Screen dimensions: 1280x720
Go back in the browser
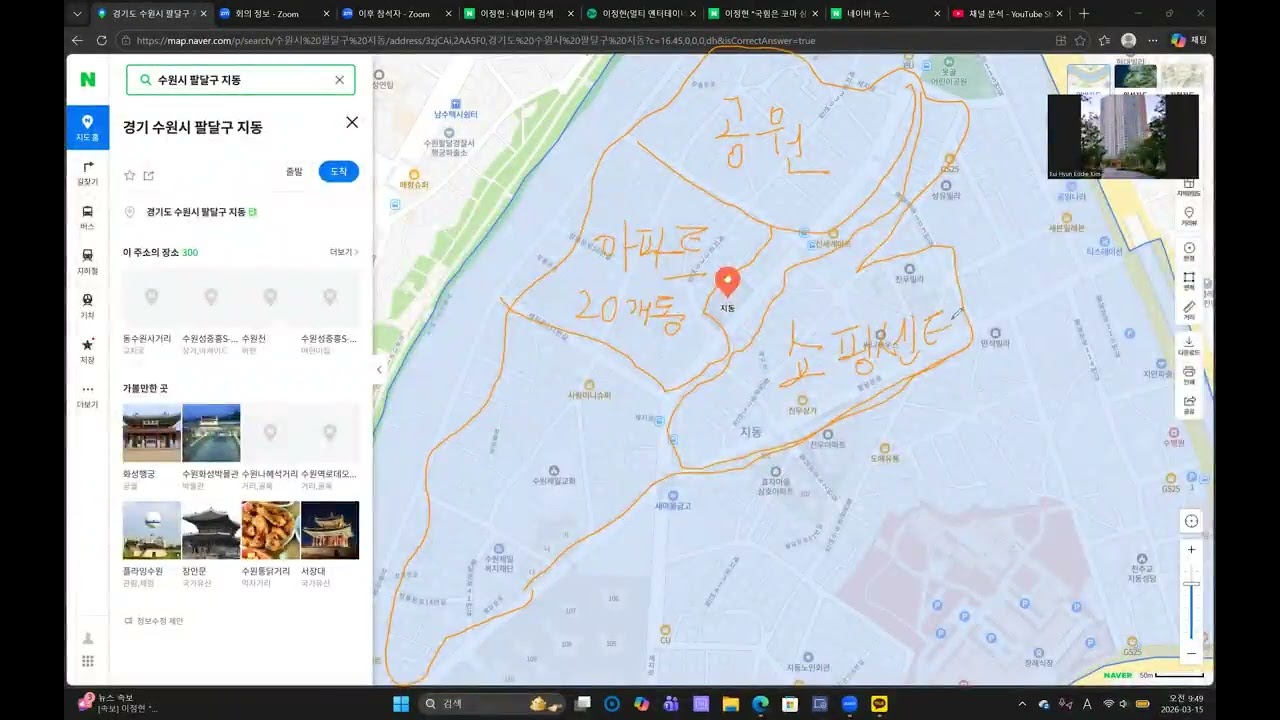click(x=77, y=40)
